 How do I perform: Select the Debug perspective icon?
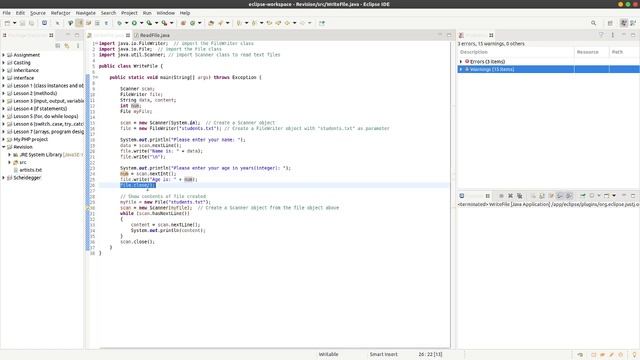tap(633, 23)
